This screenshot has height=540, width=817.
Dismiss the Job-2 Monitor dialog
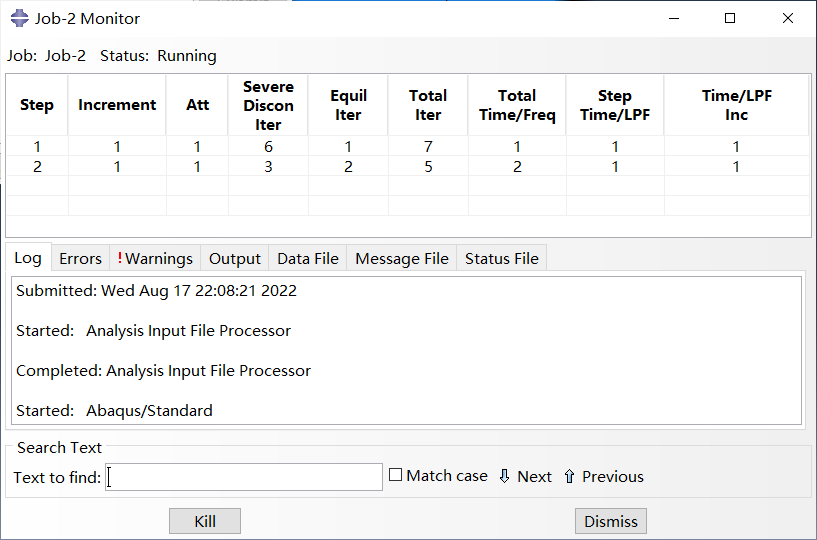click(610, 521)
